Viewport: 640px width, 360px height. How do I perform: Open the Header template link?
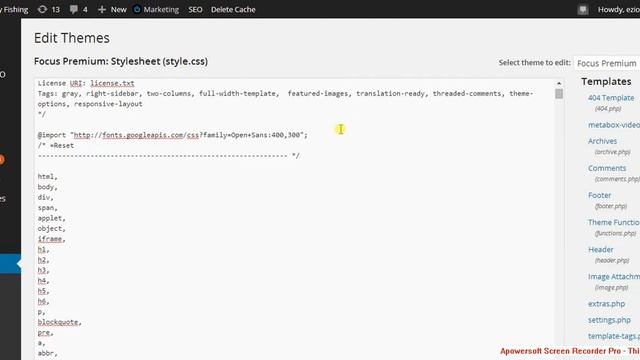coord(600,249)
